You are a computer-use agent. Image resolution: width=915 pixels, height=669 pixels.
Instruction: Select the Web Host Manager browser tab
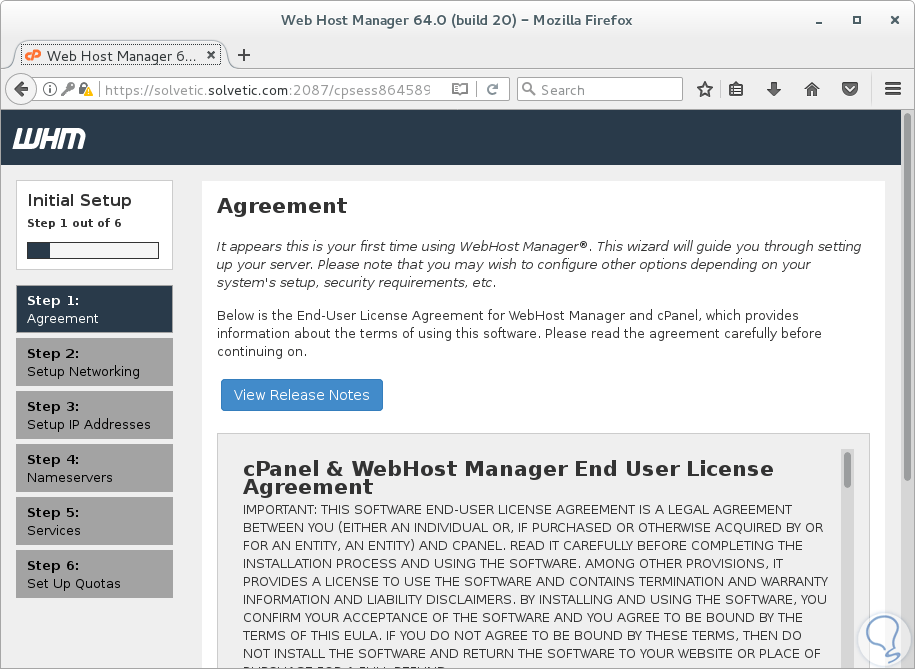(x=120, y=55)
